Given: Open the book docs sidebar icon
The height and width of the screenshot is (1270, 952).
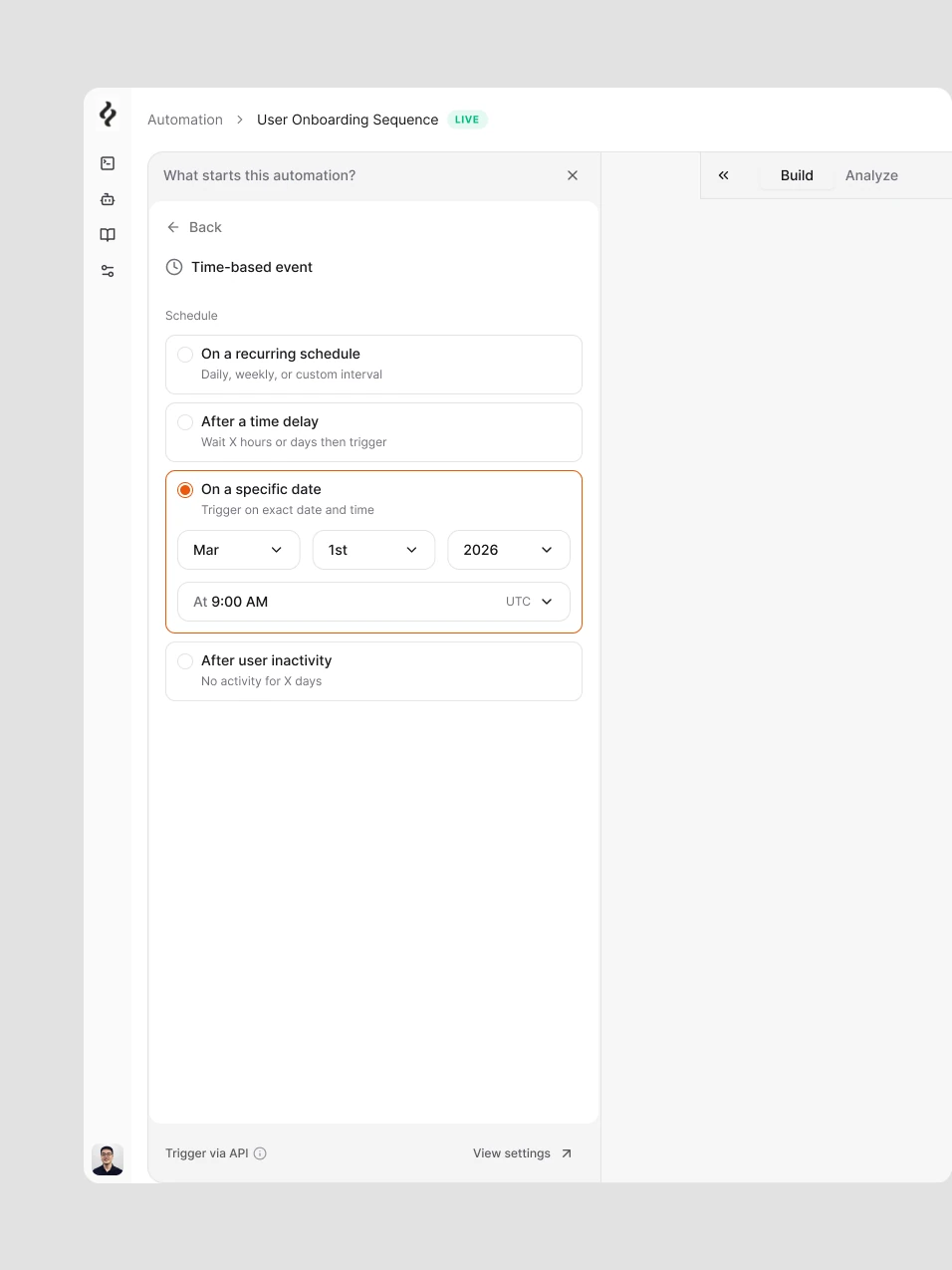Looking at the screenshot, I should coord(108,235).
